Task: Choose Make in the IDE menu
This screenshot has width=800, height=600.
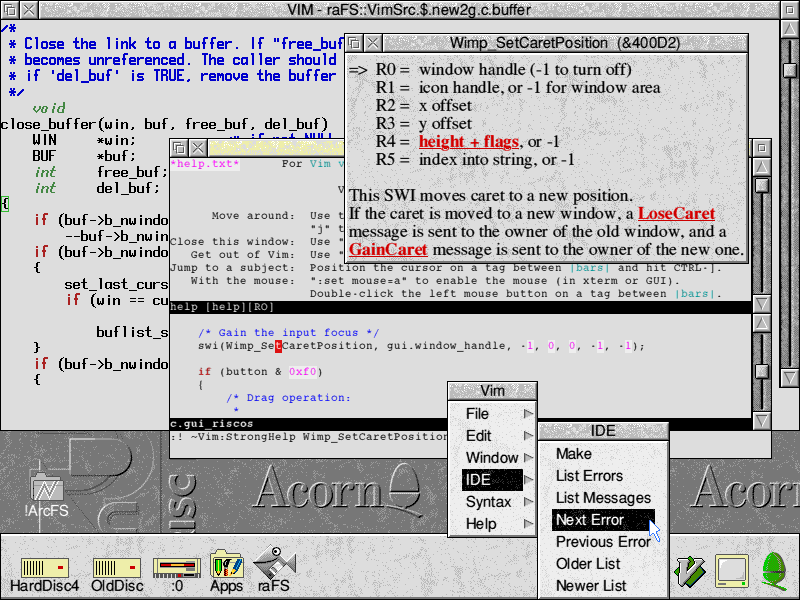Action: [574, 454]
